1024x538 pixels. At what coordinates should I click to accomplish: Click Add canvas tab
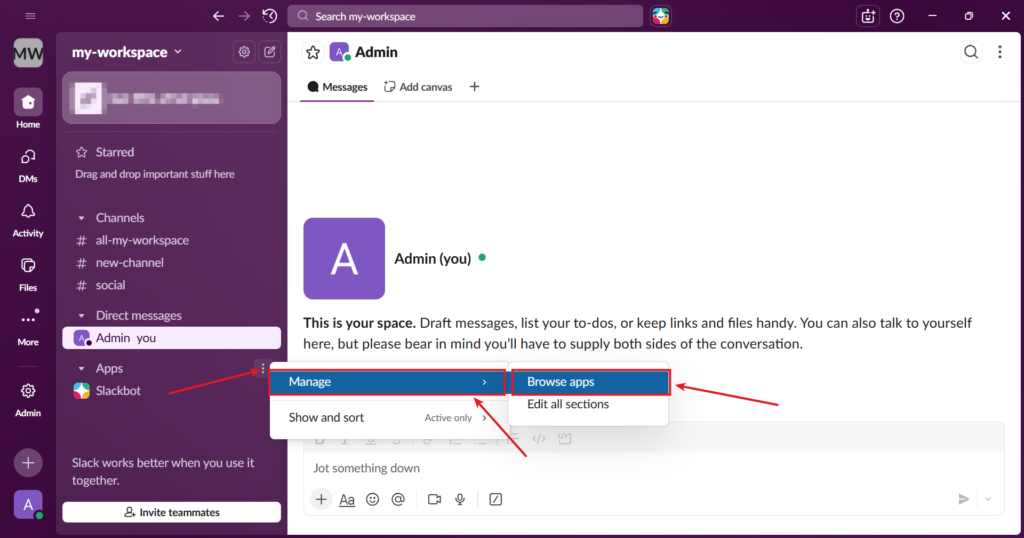(418, 87)
